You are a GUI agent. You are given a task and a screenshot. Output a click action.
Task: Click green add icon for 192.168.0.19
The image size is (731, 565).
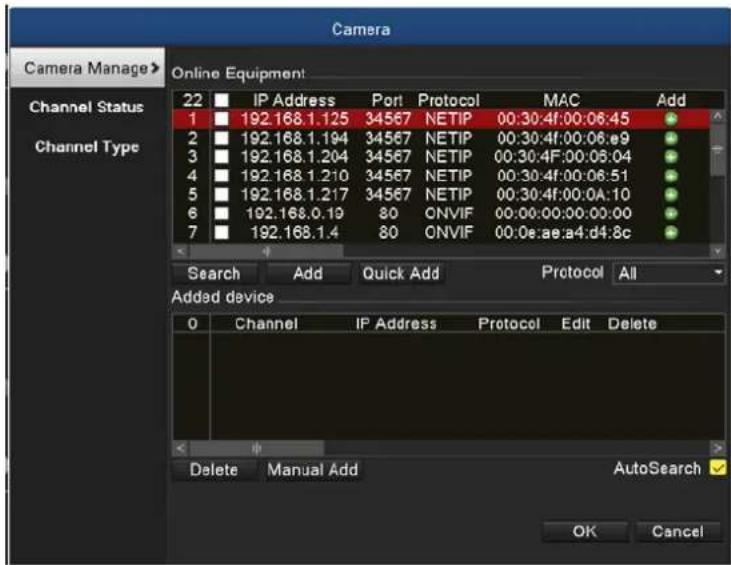670,214
